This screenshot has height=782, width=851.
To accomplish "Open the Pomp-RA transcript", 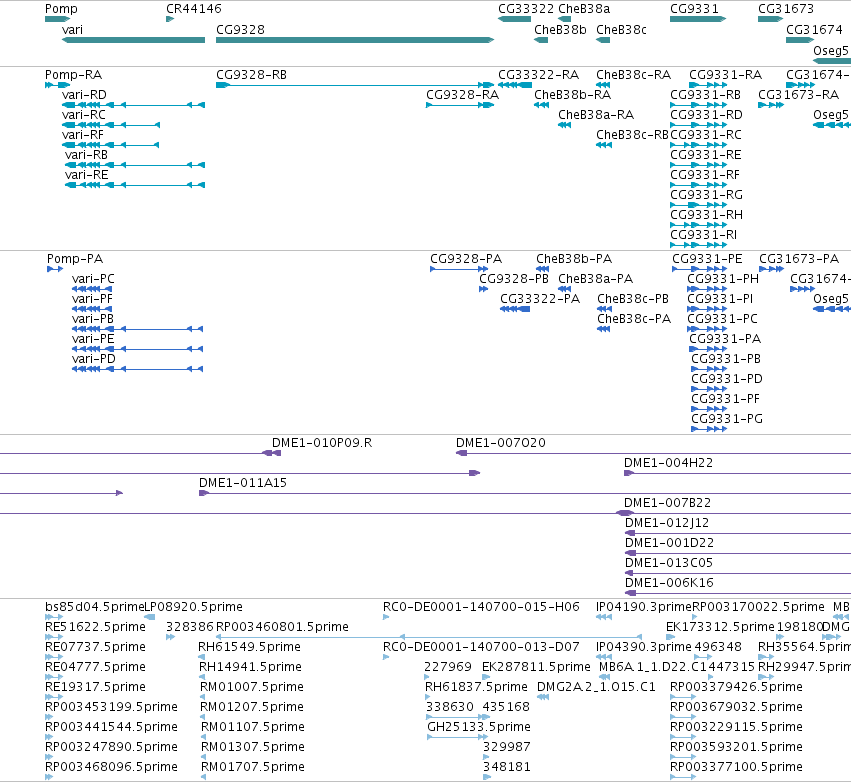I will (58, 85).
